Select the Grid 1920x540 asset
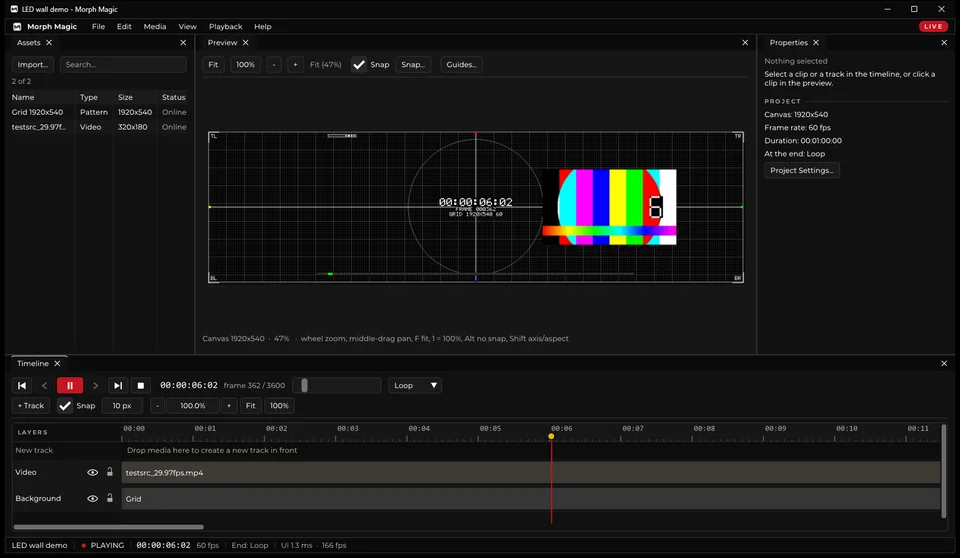The width and height of the screenshot is (960, 558). (x=99, y=112)
